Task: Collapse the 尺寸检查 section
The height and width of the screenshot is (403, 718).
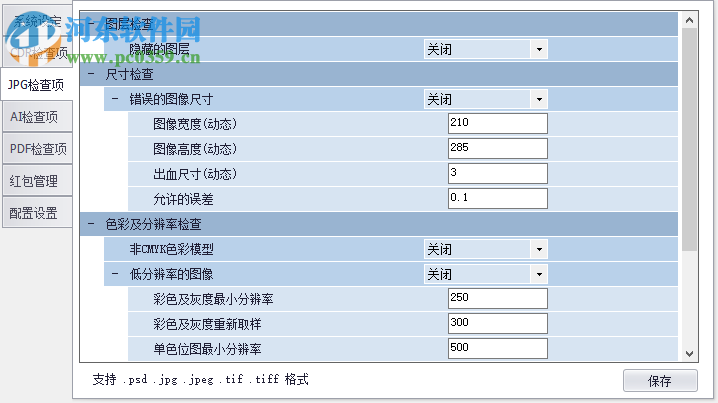Action: pos(91,74)
